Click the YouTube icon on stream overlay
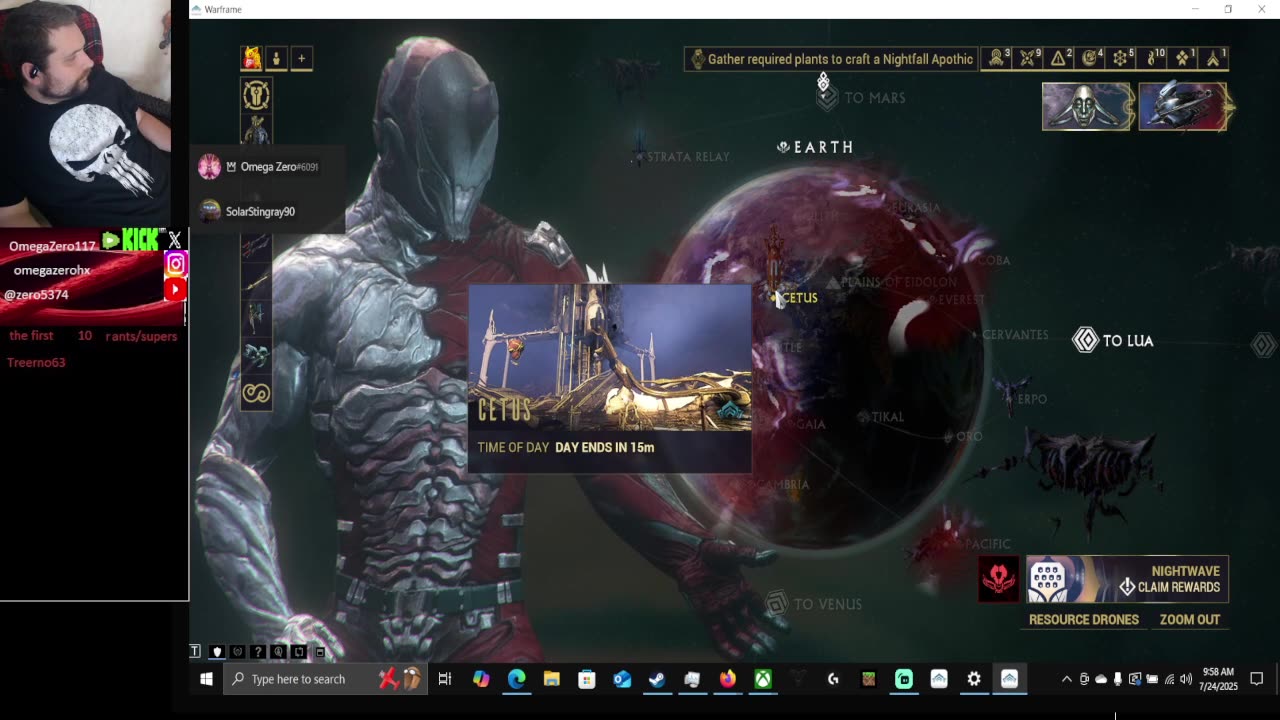Screen dimensions: 1280x720 coord(175,289)
